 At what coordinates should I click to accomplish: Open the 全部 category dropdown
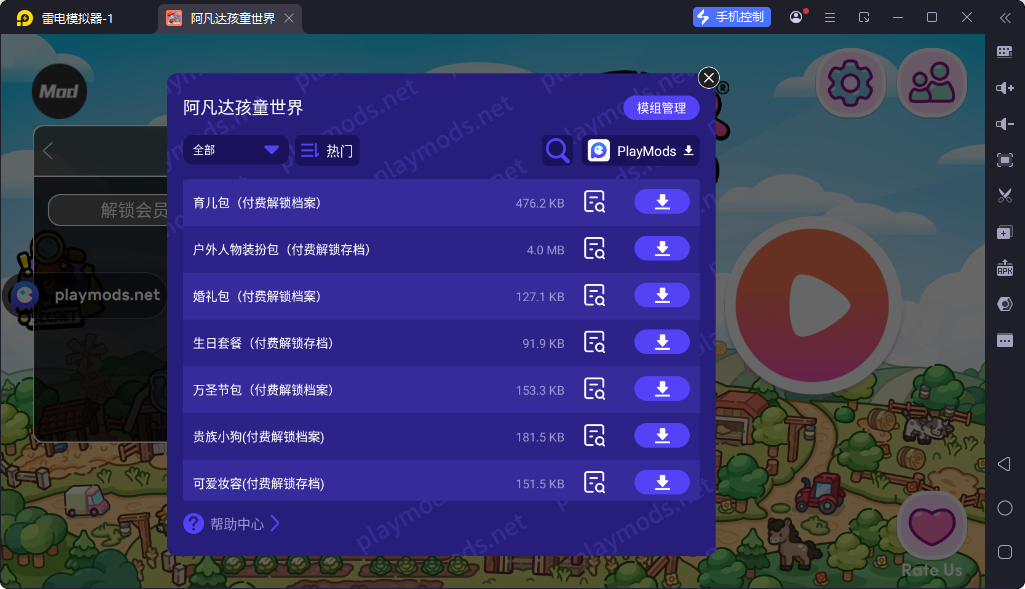point(235,150)
